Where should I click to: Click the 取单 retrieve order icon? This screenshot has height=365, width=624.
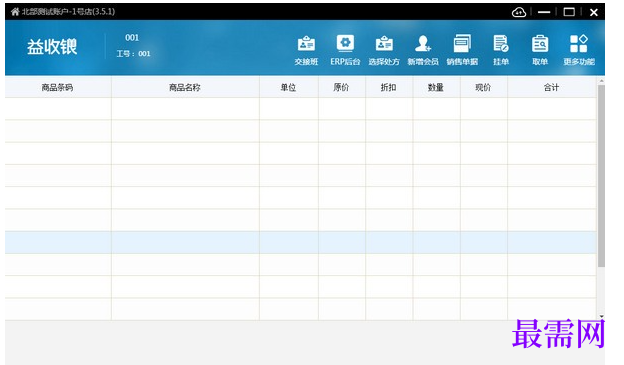click(540, 50)
